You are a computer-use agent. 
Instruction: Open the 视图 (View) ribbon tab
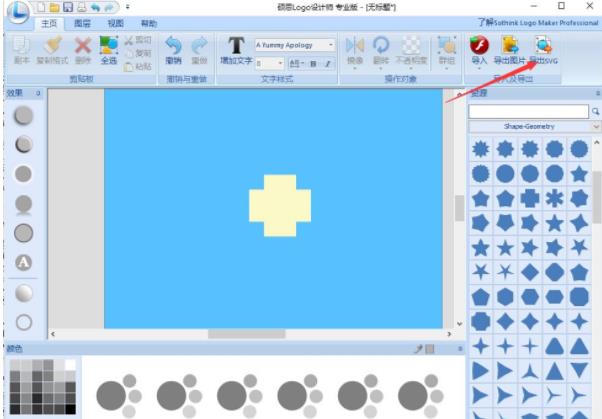[116, 22]
